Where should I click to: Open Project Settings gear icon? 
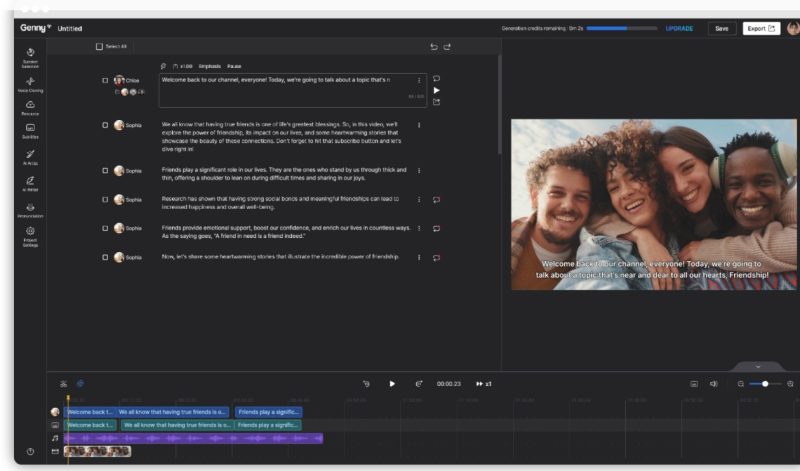click(30, 232)
